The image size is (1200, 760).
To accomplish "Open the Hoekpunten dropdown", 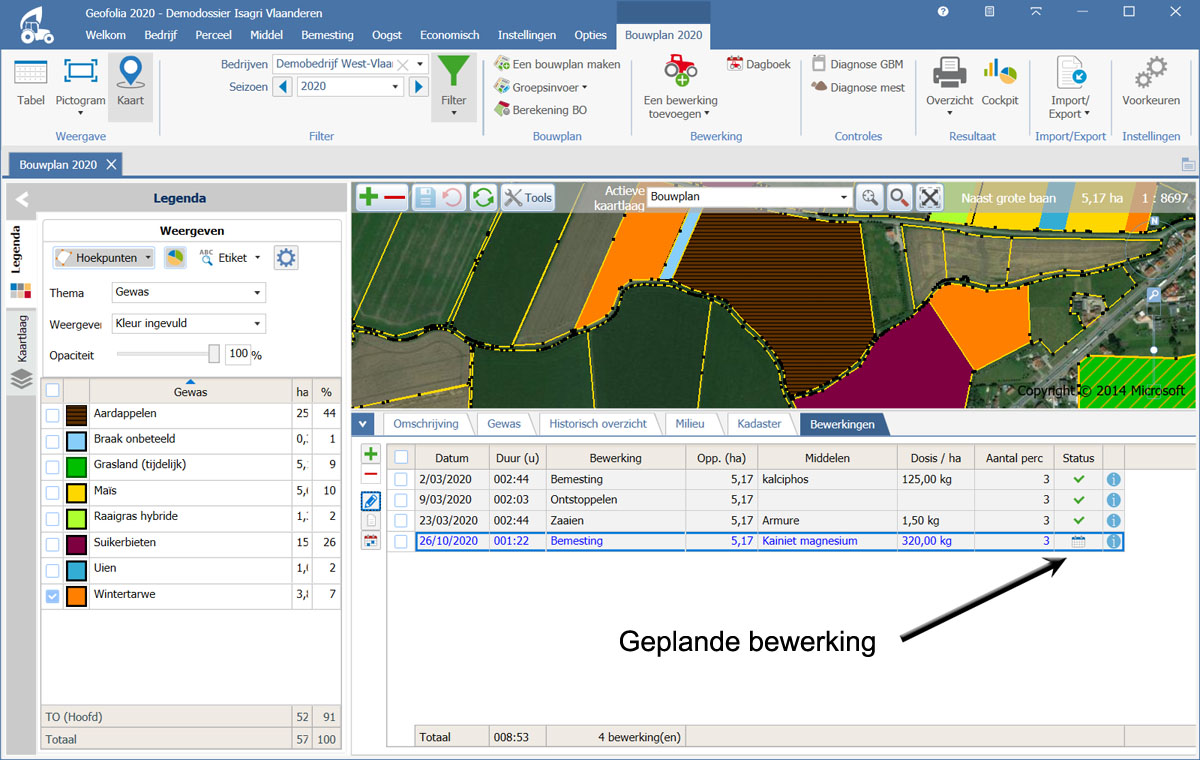I will (149, 258).
